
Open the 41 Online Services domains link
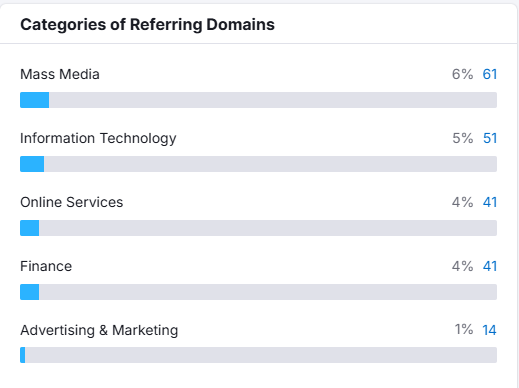coord(490,202)
